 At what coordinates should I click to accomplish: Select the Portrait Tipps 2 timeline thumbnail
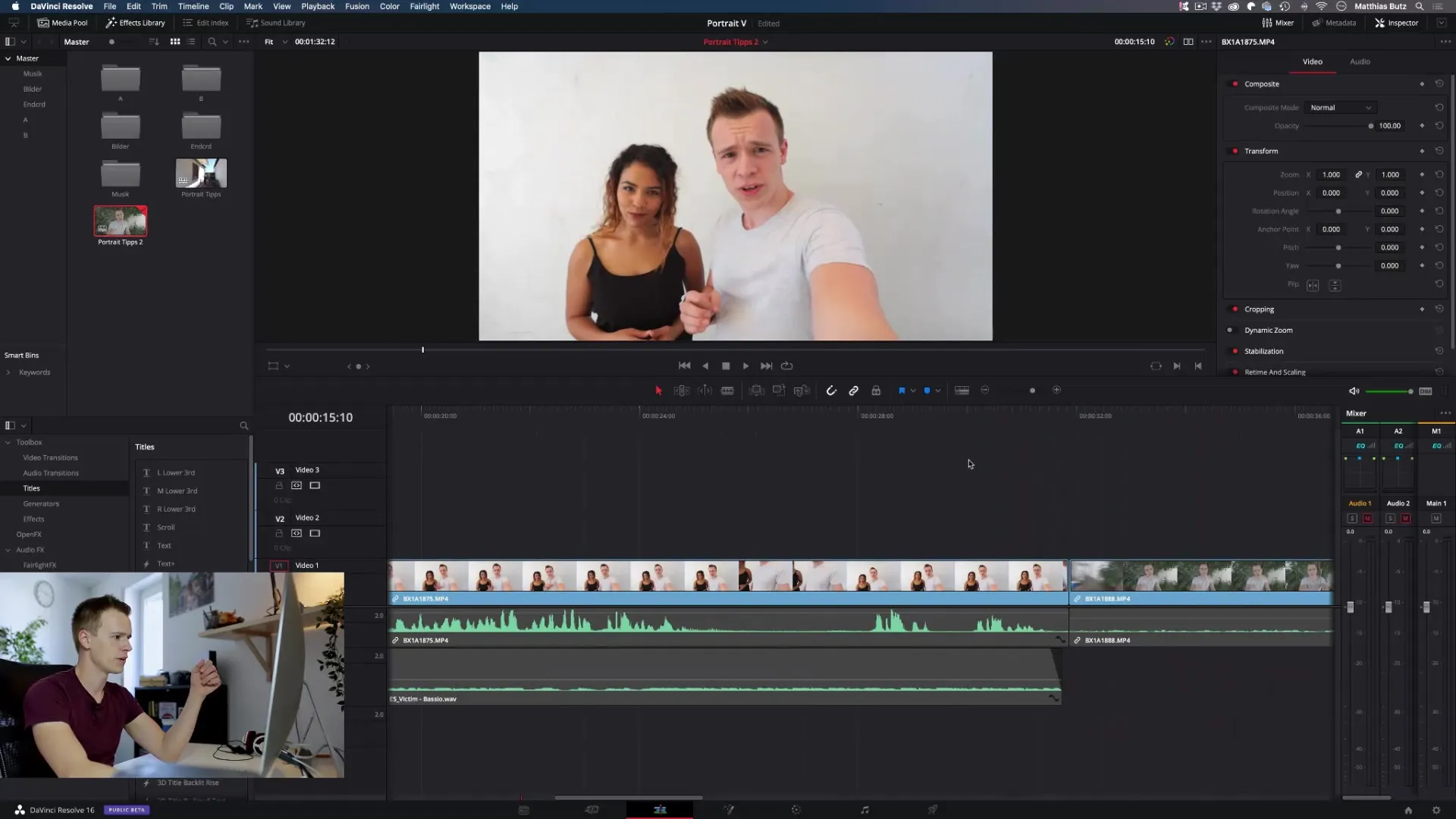point(121,221)
